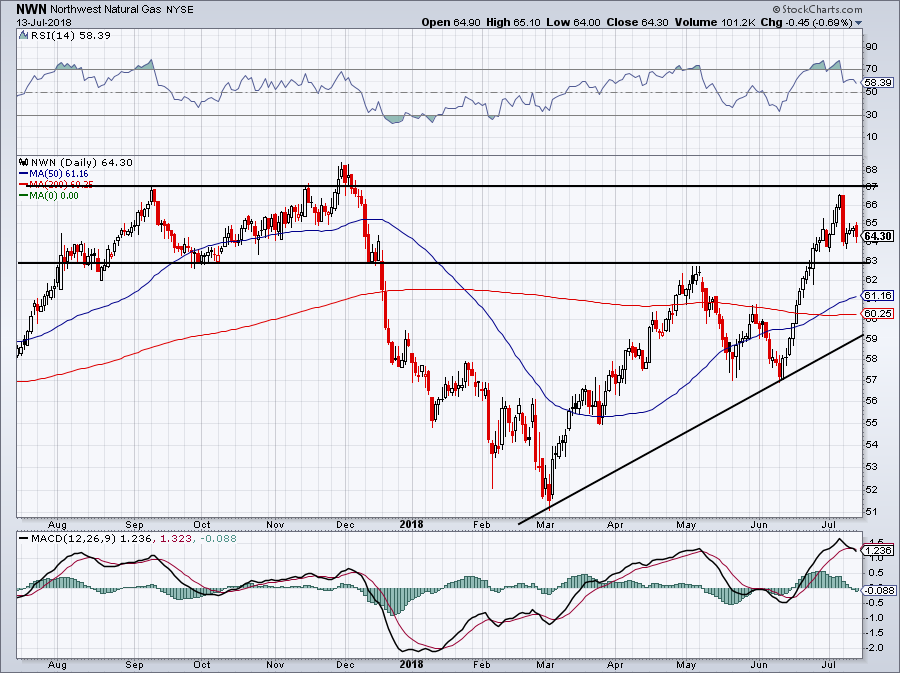Click the 58.39 RSI axis tag
The height and width of the screenshot is (673, 900).
coord(878,83)
